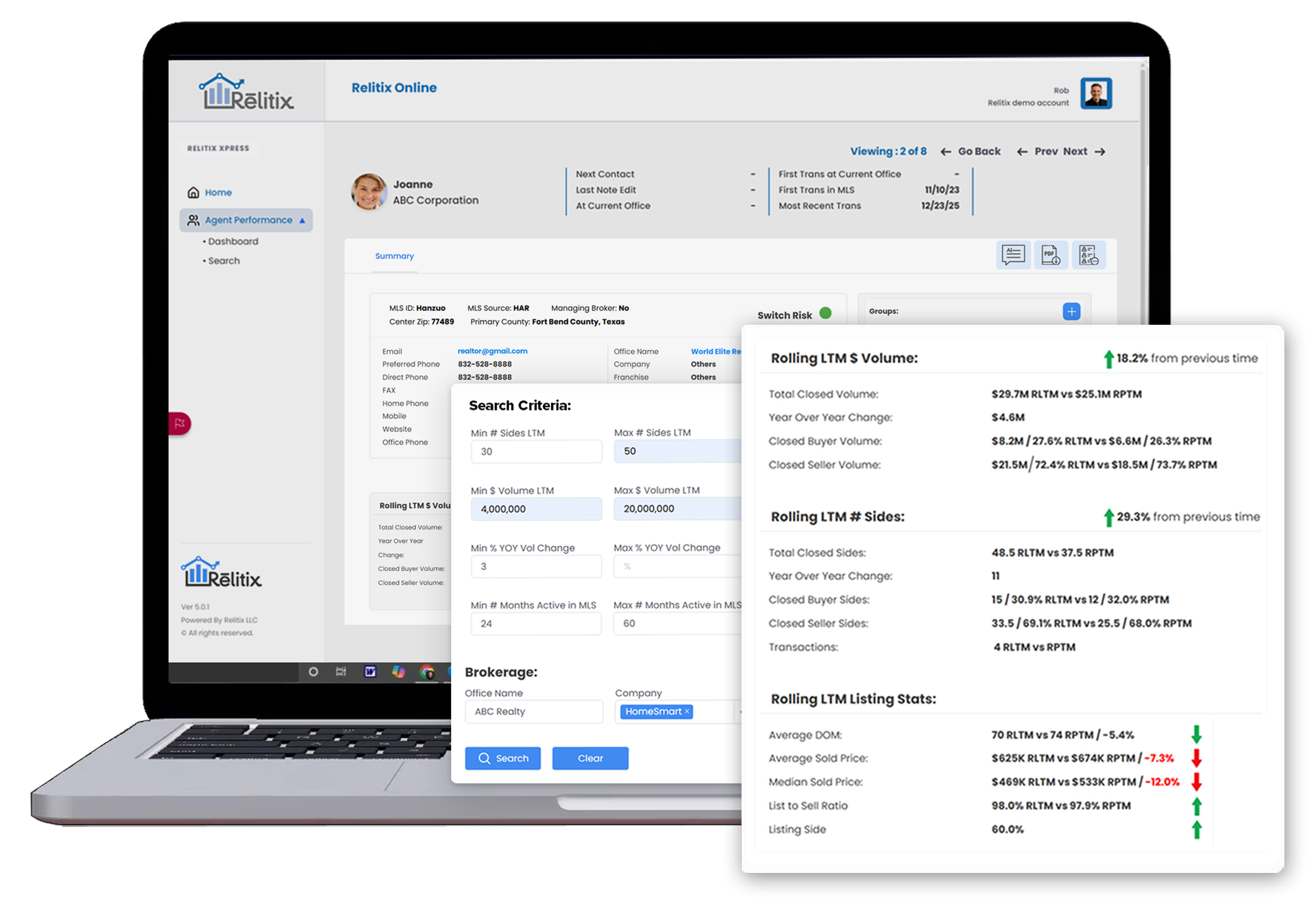Select Dashboard under Agent Performance
This screenshot has height=910, width=1316.
point(233,241)
